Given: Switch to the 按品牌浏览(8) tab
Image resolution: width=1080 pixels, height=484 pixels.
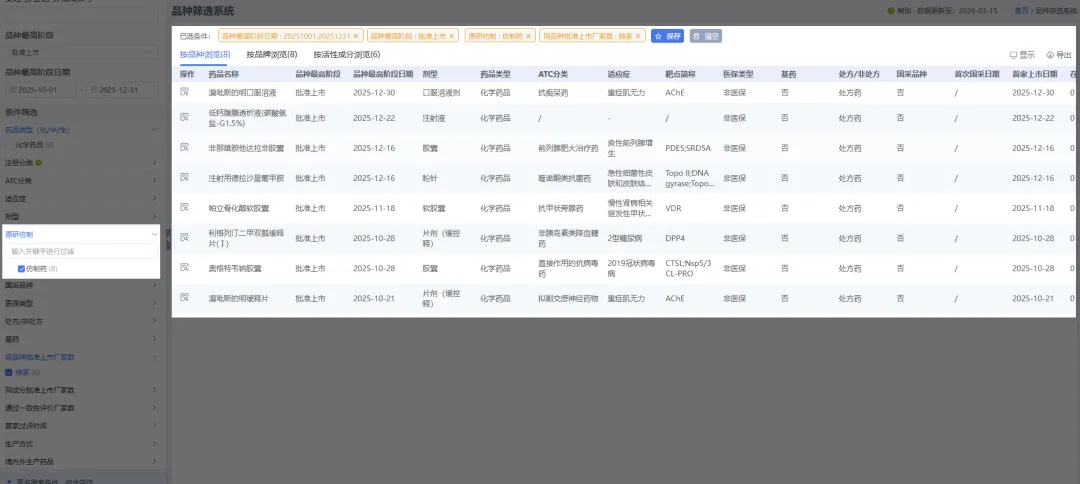Looking at the screenshot, I should coord(272,54).
